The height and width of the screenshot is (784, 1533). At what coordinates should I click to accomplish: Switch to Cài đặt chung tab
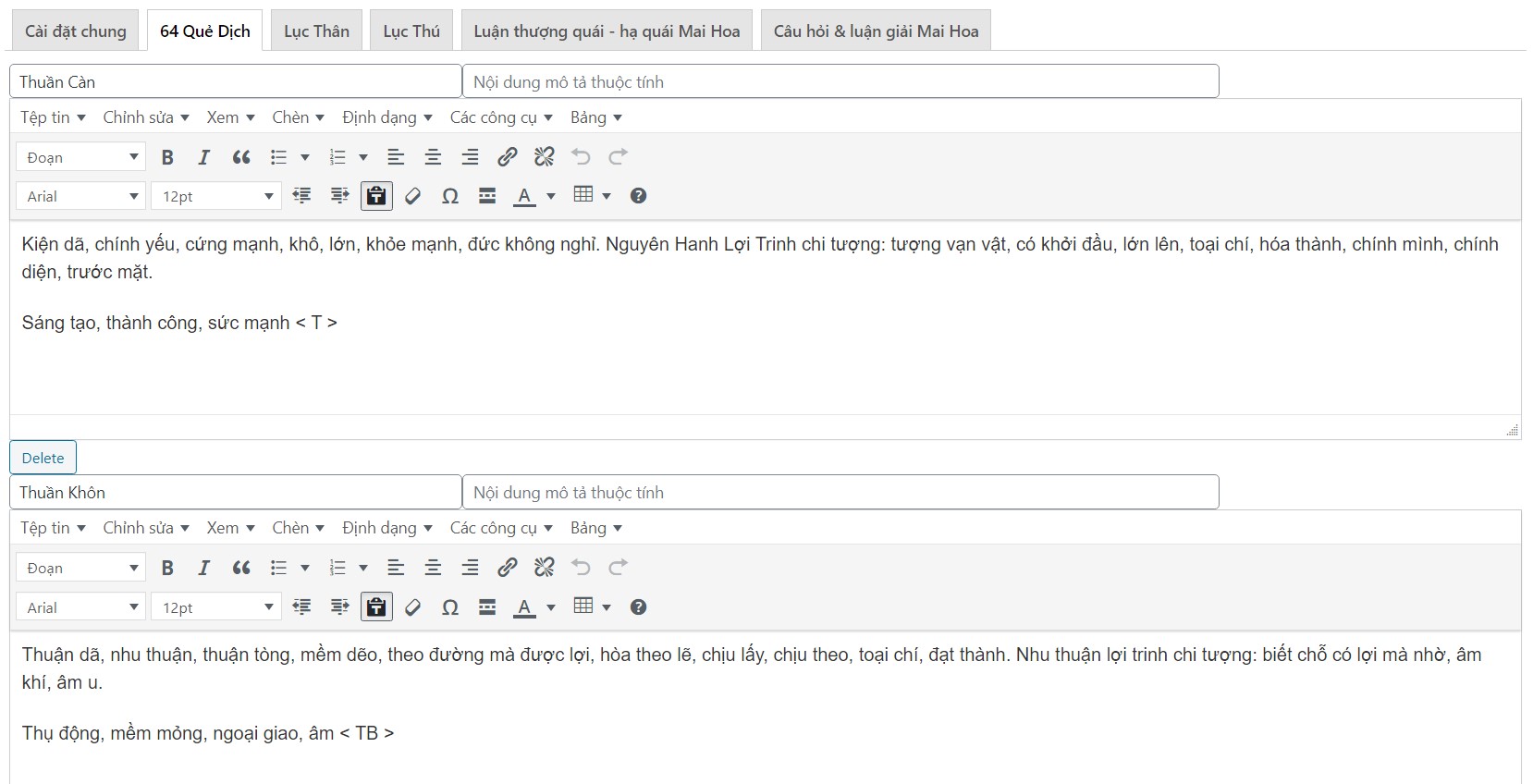75,31
